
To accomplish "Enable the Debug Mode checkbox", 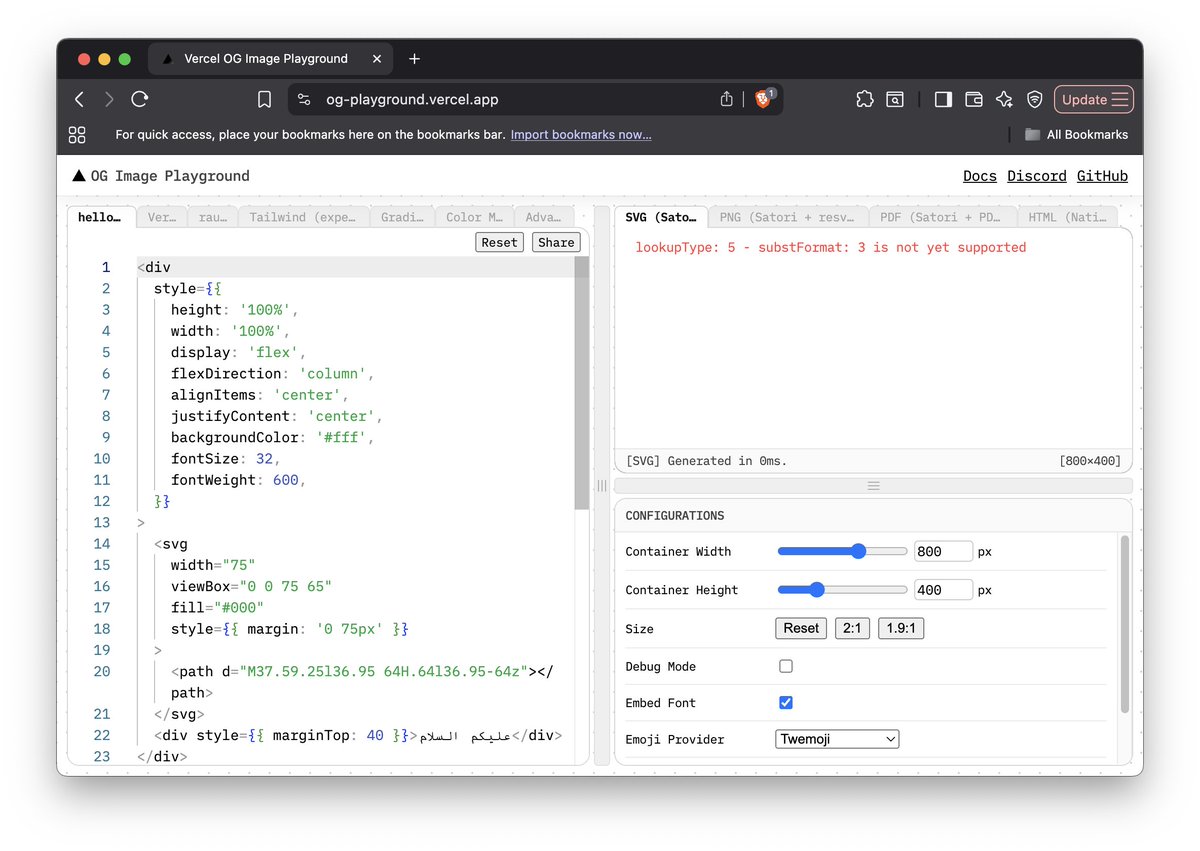I will coord(786,666).
